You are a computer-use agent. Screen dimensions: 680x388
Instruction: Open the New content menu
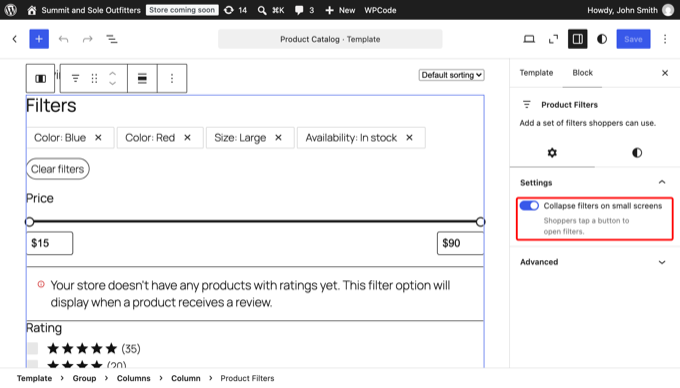click(340, 10)
